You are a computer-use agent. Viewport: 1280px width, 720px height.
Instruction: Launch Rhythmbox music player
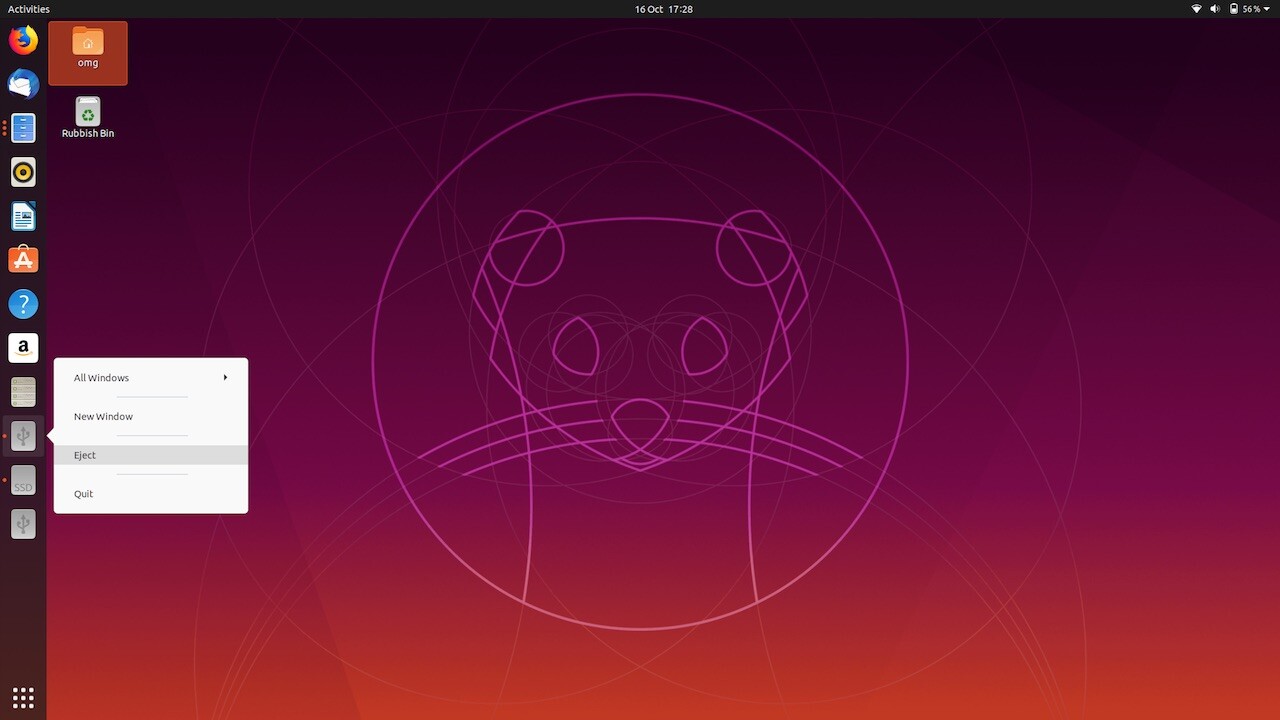coord(23,172)
